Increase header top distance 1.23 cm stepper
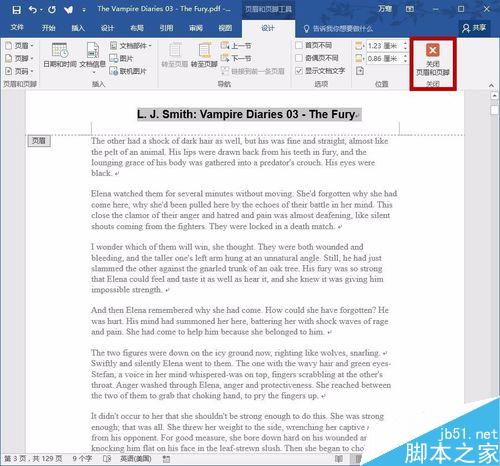The width and height of the screenshot is (500, 466). (405, 43)
